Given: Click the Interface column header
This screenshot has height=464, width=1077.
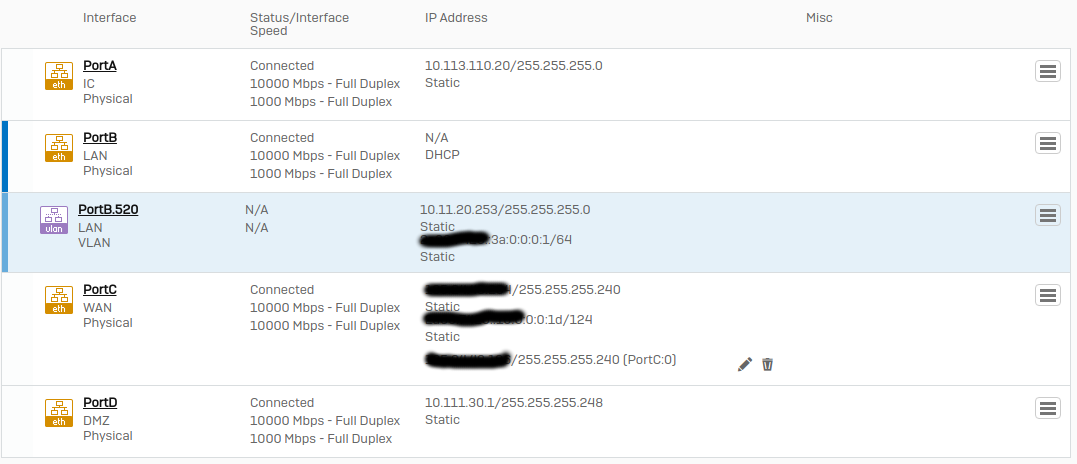Looking at the screenshot, I should 109,18.
